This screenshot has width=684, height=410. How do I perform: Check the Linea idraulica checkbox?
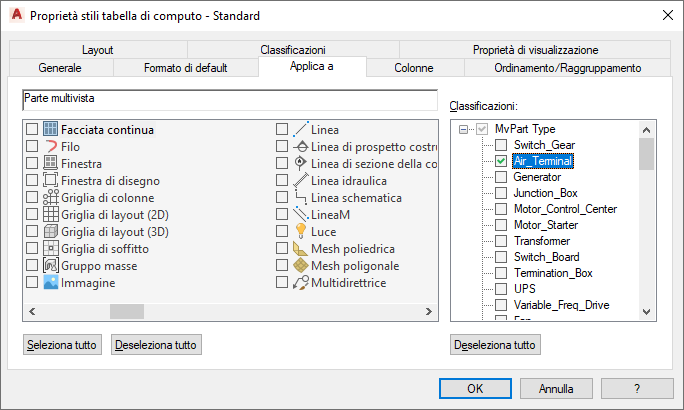(x=282, y=180)
